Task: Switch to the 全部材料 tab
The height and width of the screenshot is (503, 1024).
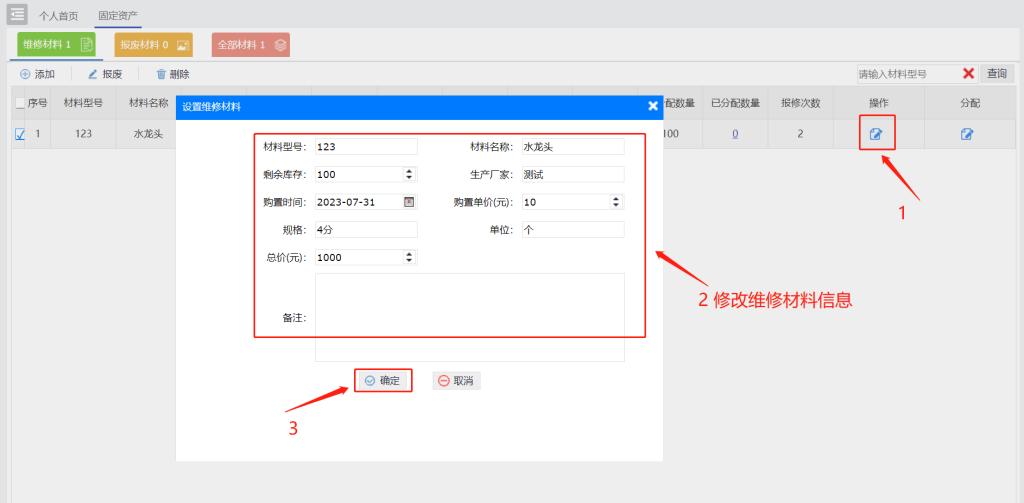Action: [x=252, y=45]
